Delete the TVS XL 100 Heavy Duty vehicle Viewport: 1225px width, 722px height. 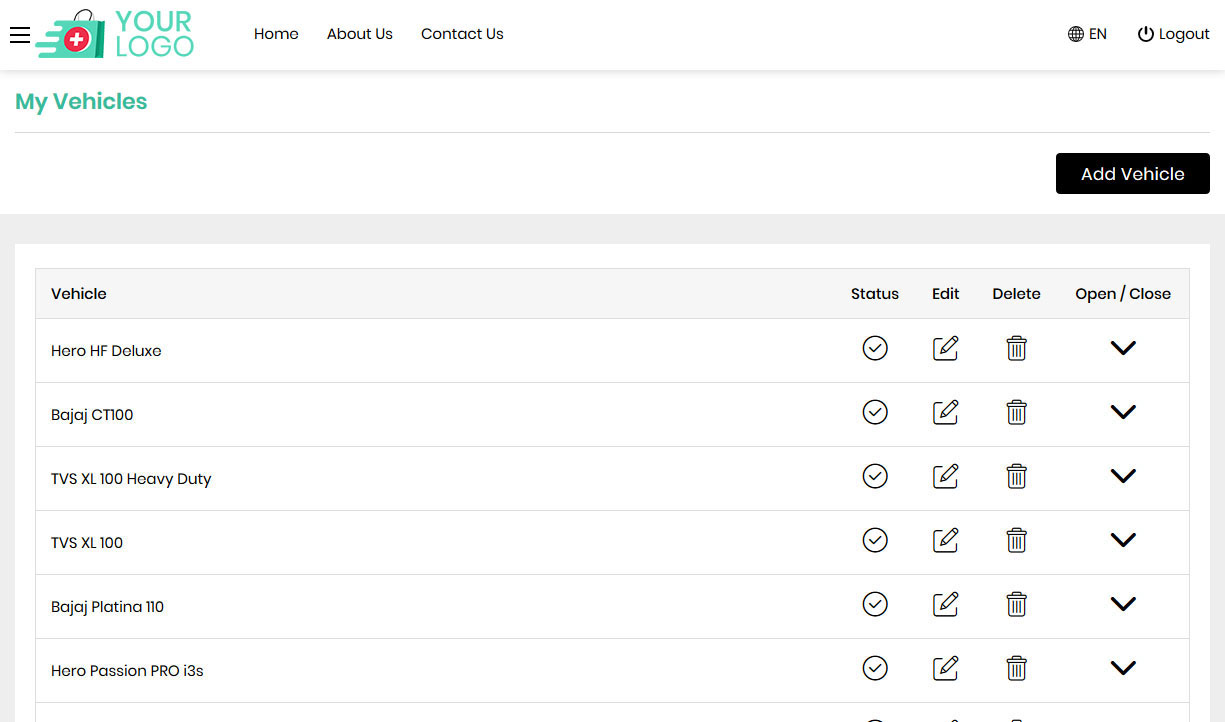(x=1016, y=476)
